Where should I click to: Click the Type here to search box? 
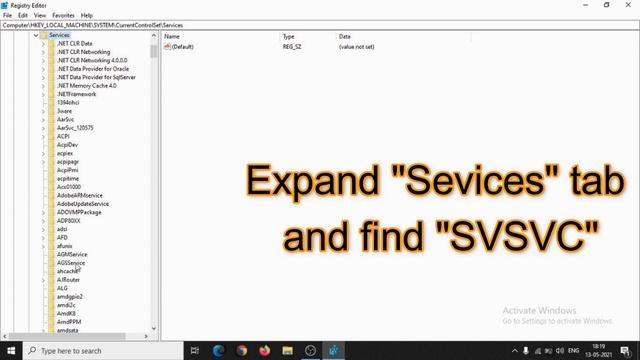(103, 351)
